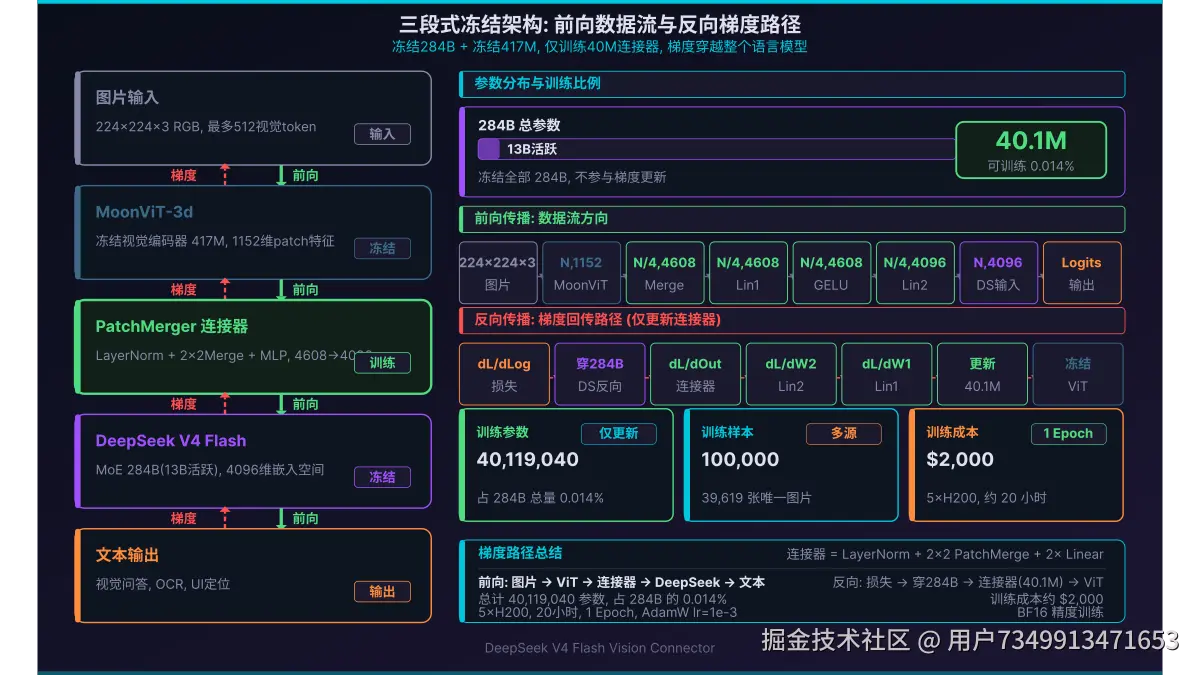Image resolution: width=1200 pixels, height=675 pixels.
Task: Click 占 284B 总量 0.014% text
Action: click(x=540, y=498)
